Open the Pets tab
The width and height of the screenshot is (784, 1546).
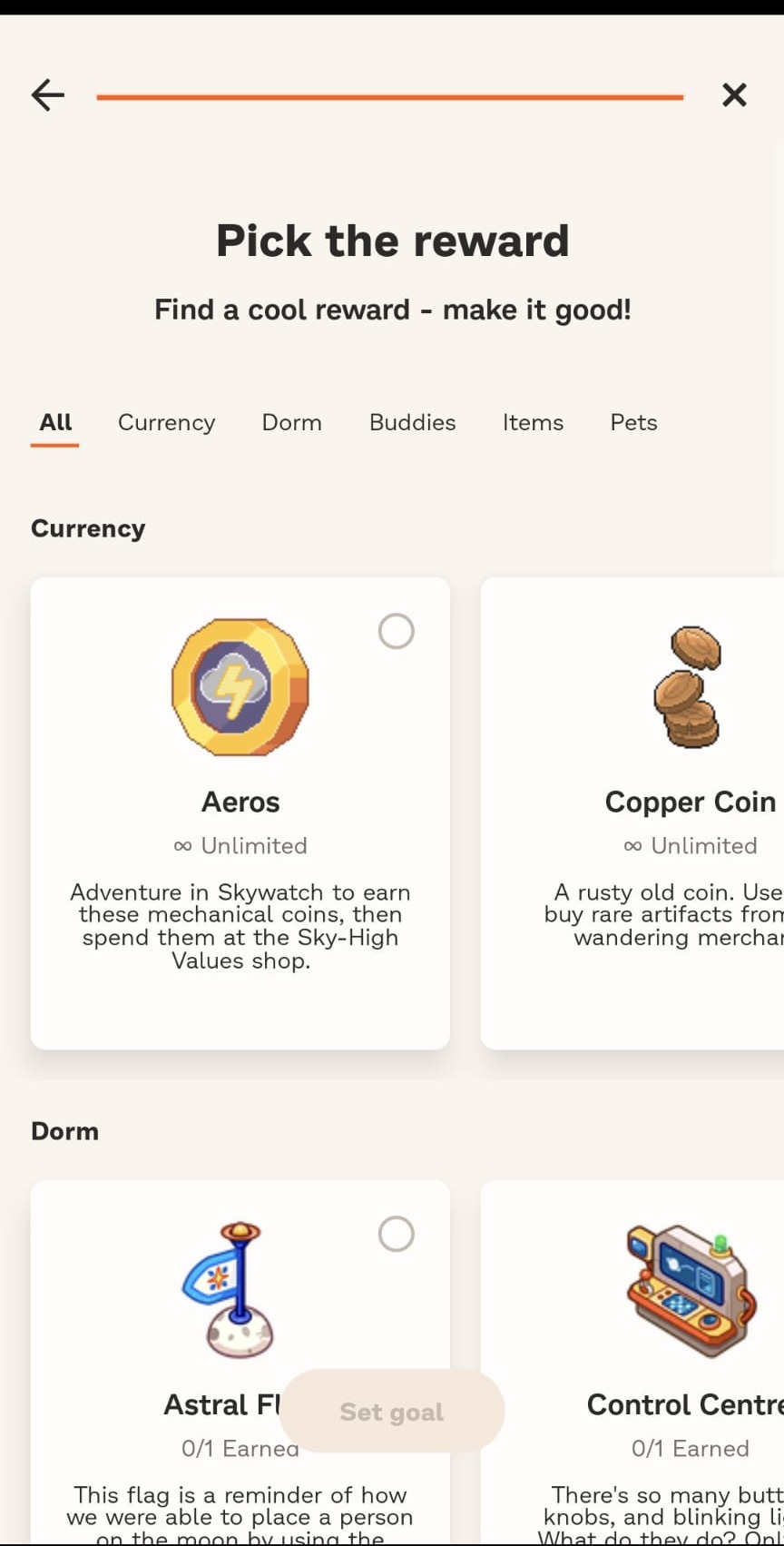(633, 422)
